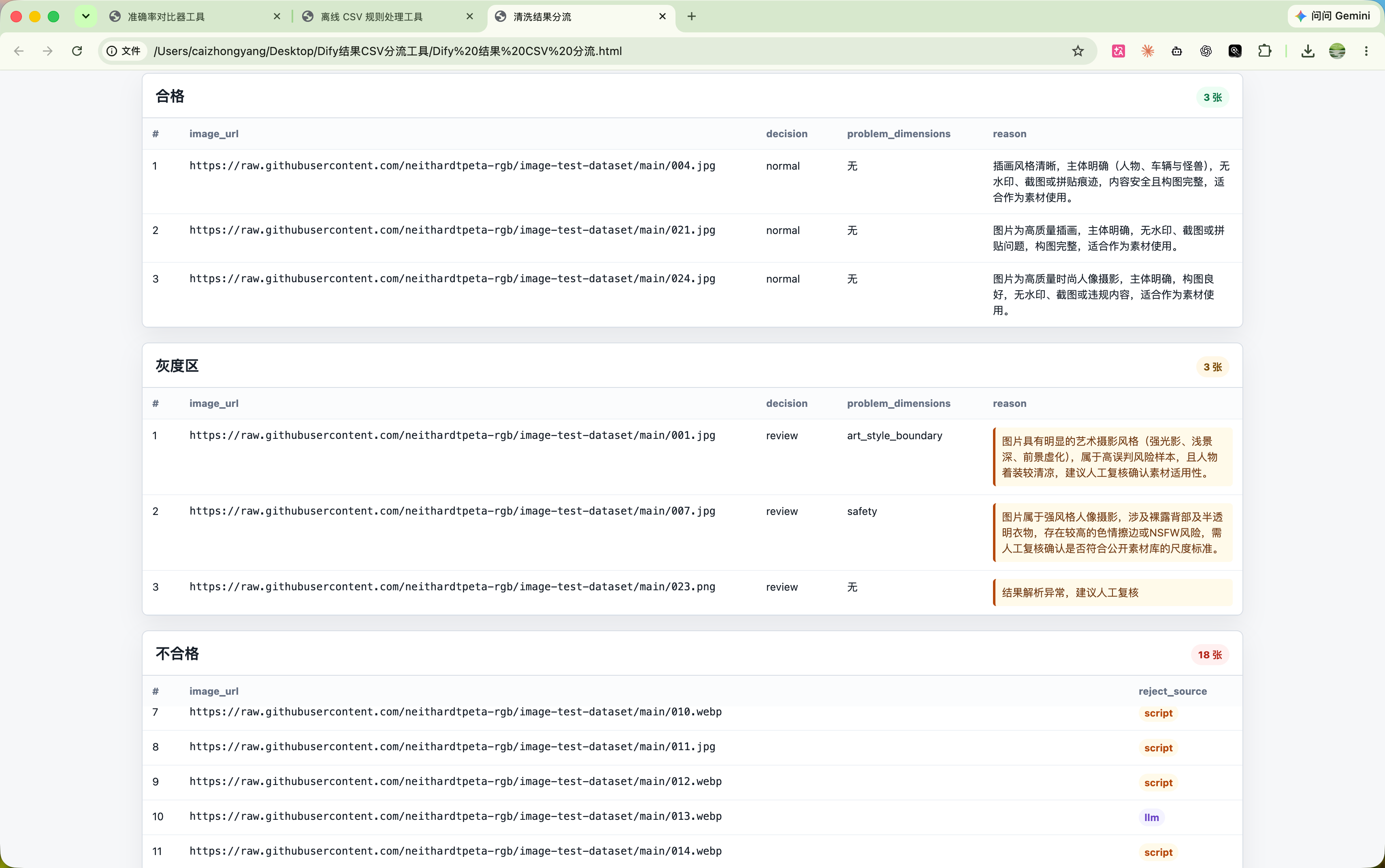This screenshot has width=1385, height=868.
Task: Click the llm badge for 013.webp
Action: click(x=1151, y=817)
